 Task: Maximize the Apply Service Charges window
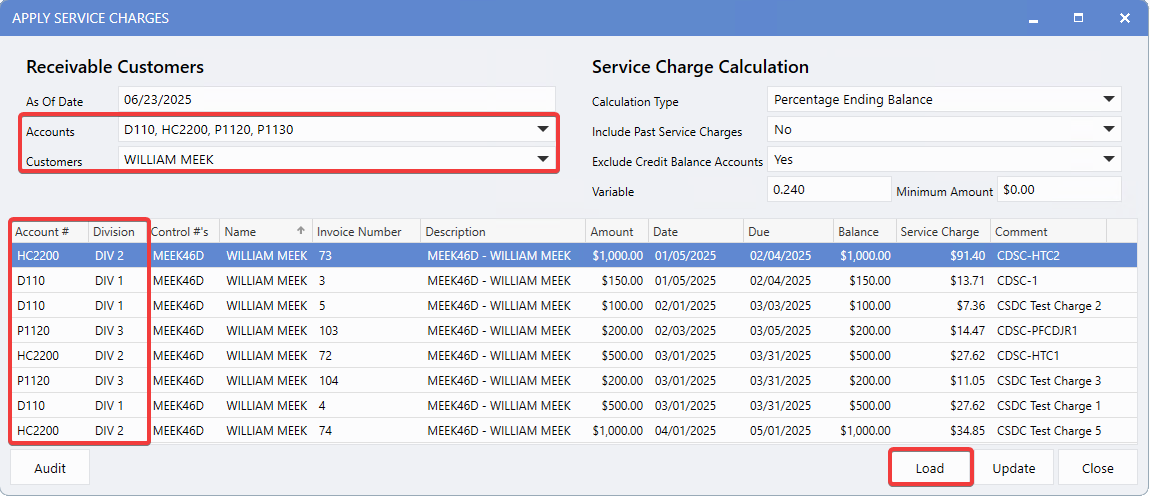pos(1079,18)
